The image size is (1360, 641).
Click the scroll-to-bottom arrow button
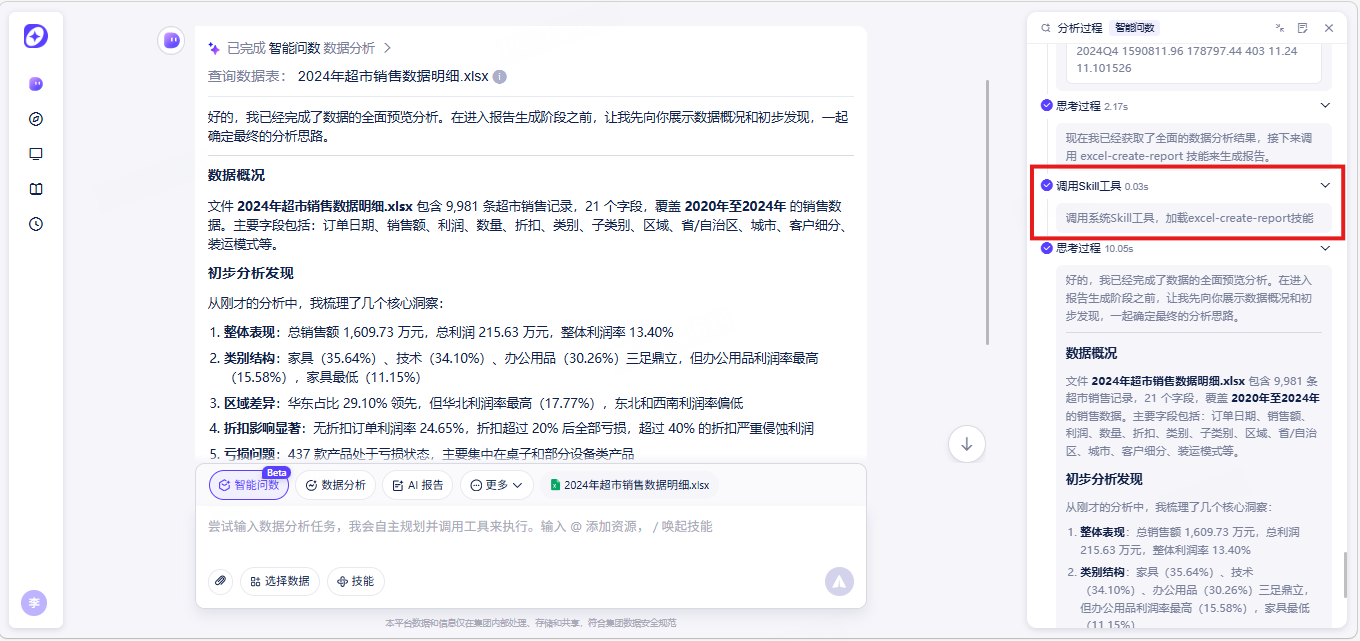point(966,445)
